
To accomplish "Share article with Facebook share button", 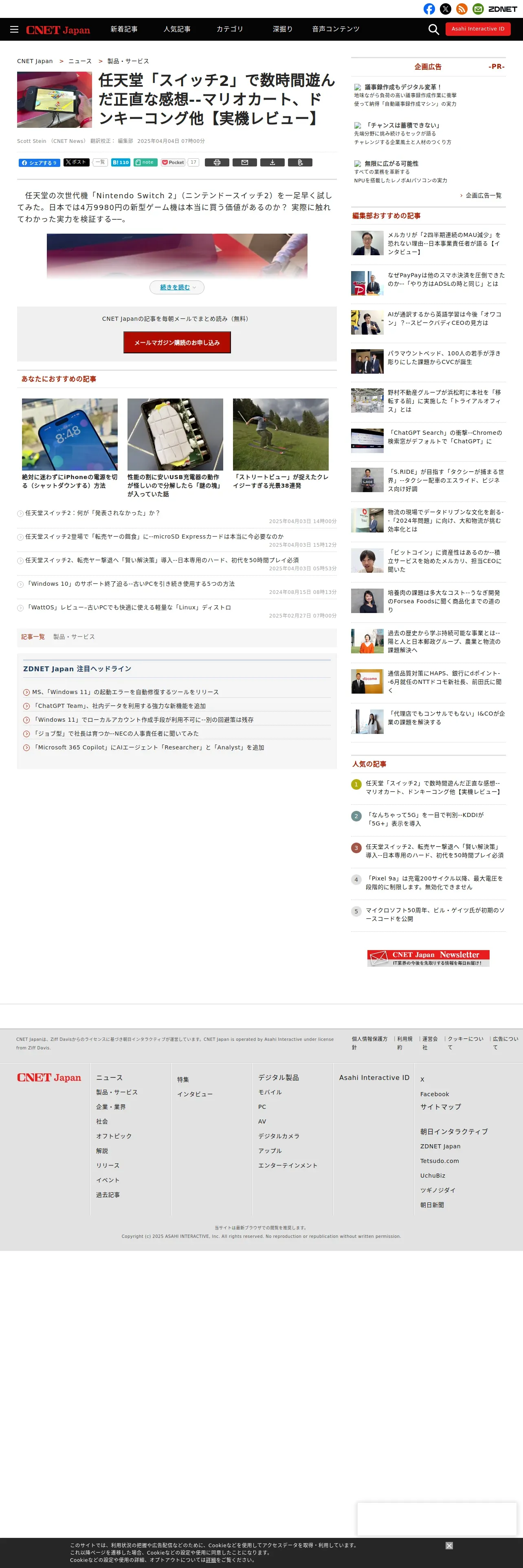I will coord(39,162).
